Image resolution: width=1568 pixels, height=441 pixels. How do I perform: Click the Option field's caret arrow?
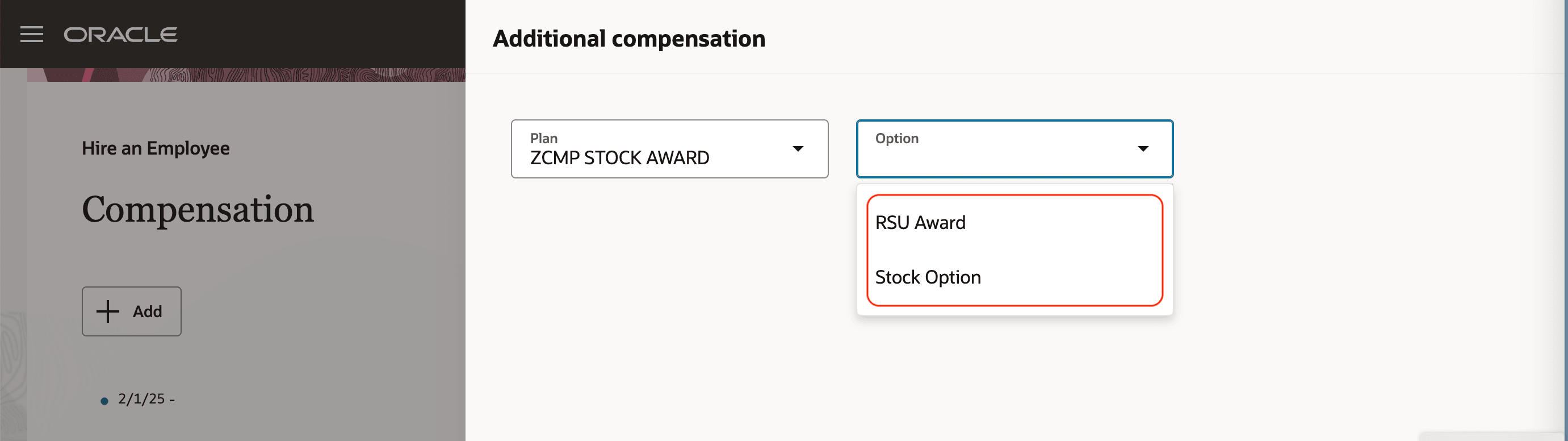1143,149
